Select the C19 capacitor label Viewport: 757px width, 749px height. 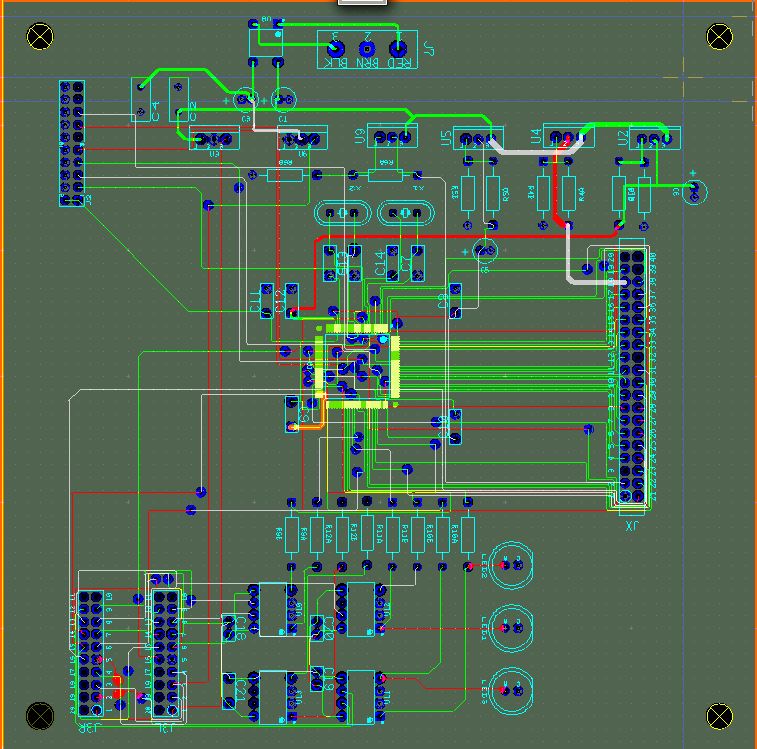(329, 678)
